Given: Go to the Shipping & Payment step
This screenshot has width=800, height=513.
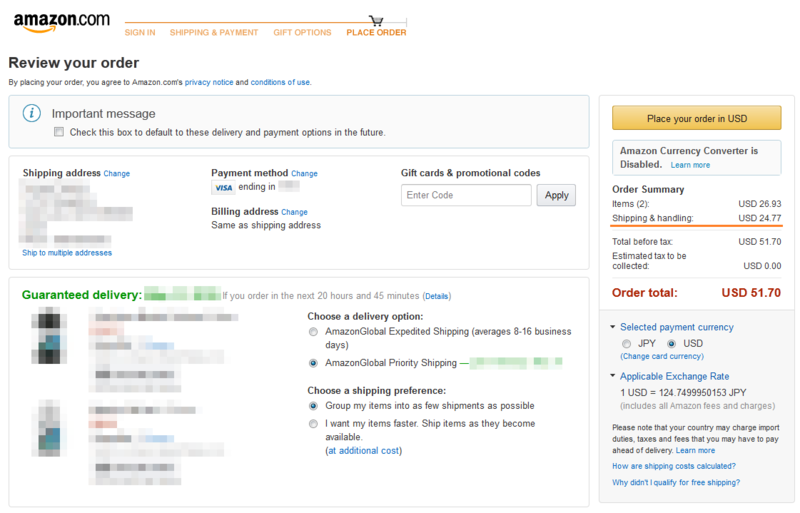Looking at the screenshot, I should tap(214, 32).
